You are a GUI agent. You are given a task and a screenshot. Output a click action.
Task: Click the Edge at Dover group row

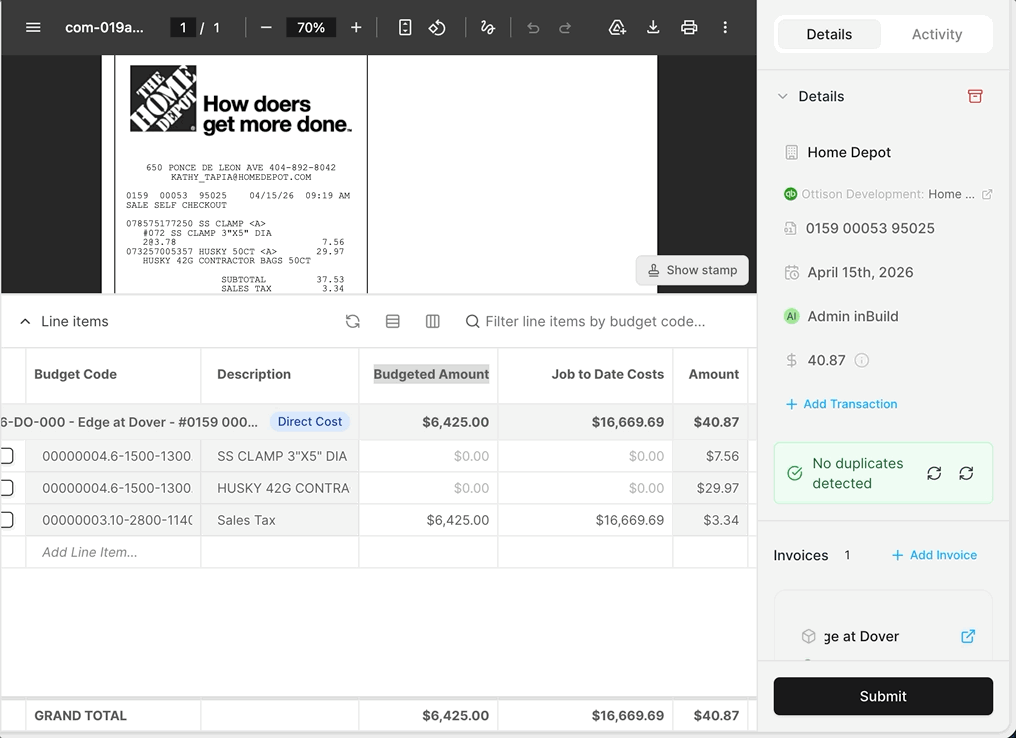pyautogui.click(x=378, y=422)
